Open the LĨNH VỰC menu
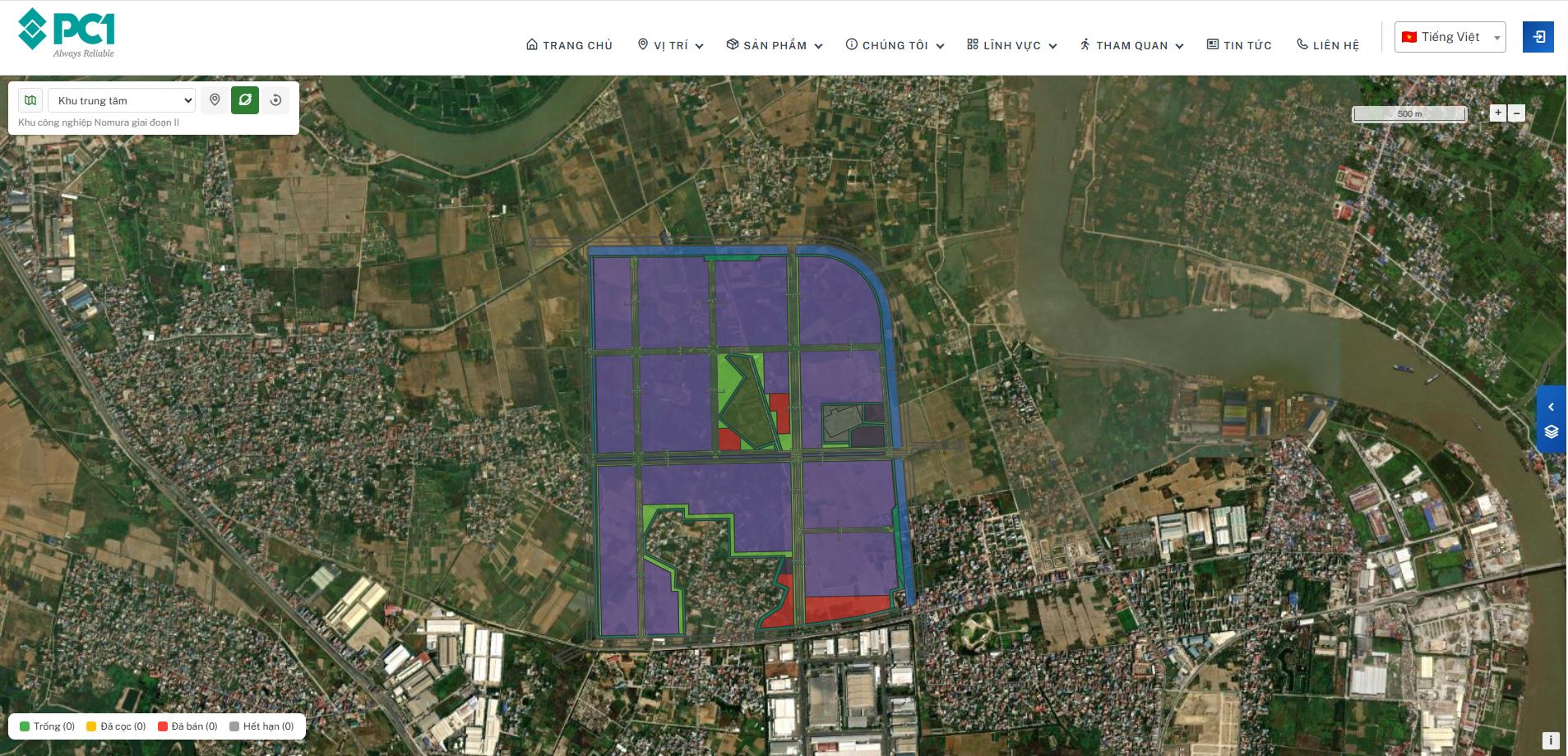 point(1011,45)
